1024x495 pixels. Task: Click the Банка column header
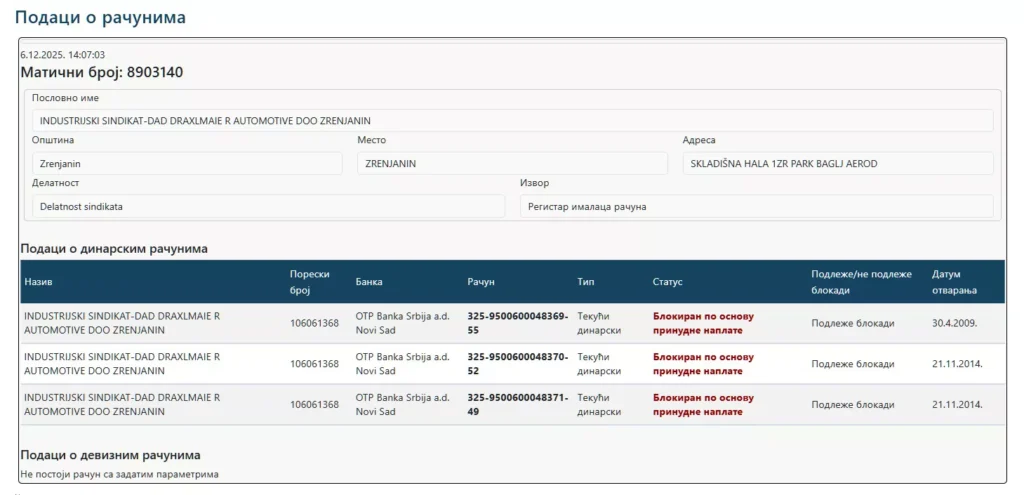[x=369, y=282]
